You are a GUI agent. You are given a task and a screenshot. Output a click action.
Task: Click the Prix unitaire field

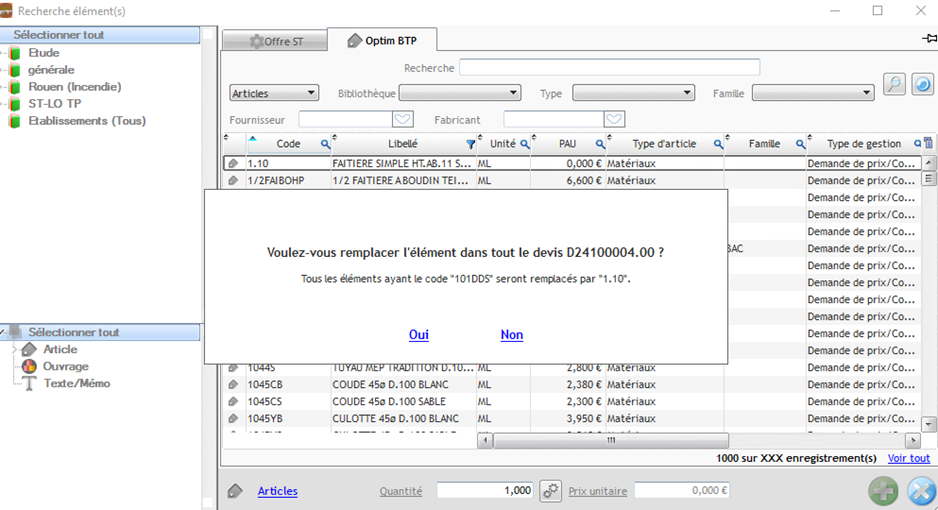click(x=682, y=490)
